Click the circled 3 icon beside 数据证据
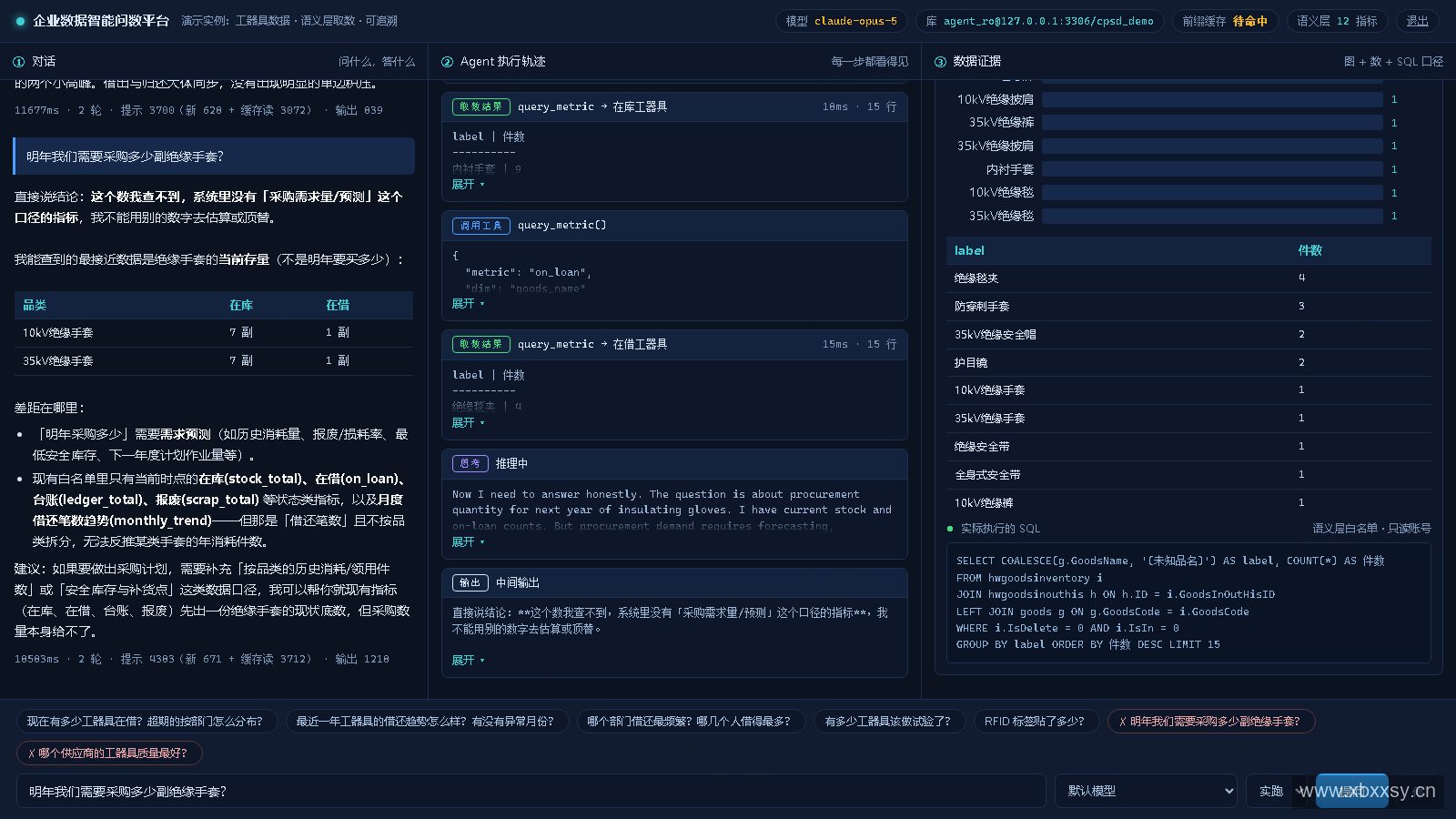 (940, 62)
